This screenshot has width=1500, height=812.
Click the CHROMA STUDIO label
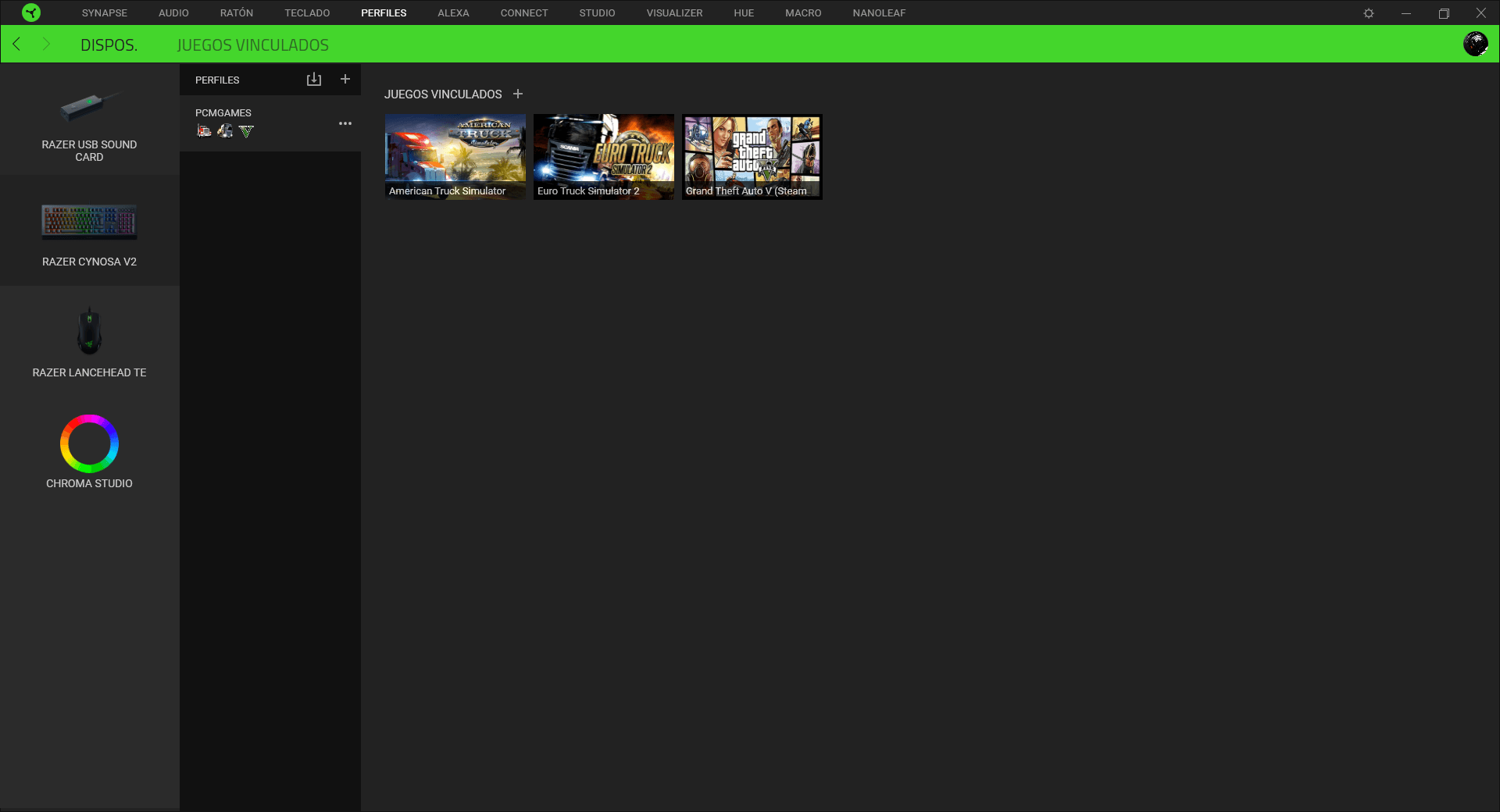[x=89, y=483]
